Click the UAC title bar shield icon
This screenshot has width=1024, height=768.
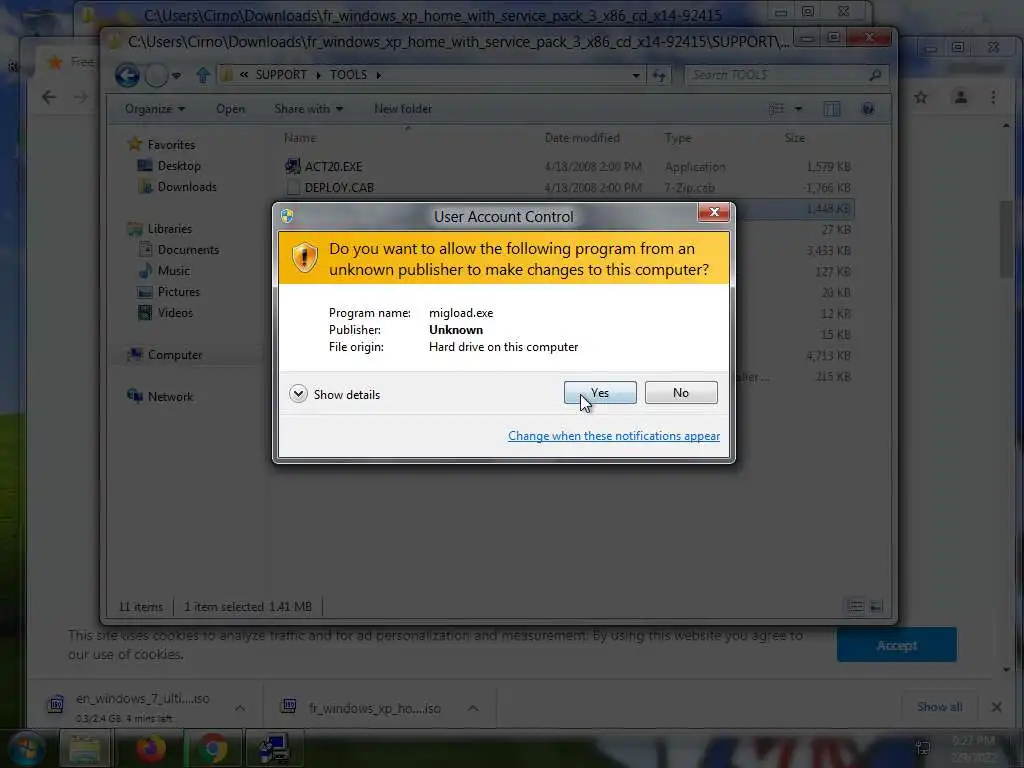point(287,216)
